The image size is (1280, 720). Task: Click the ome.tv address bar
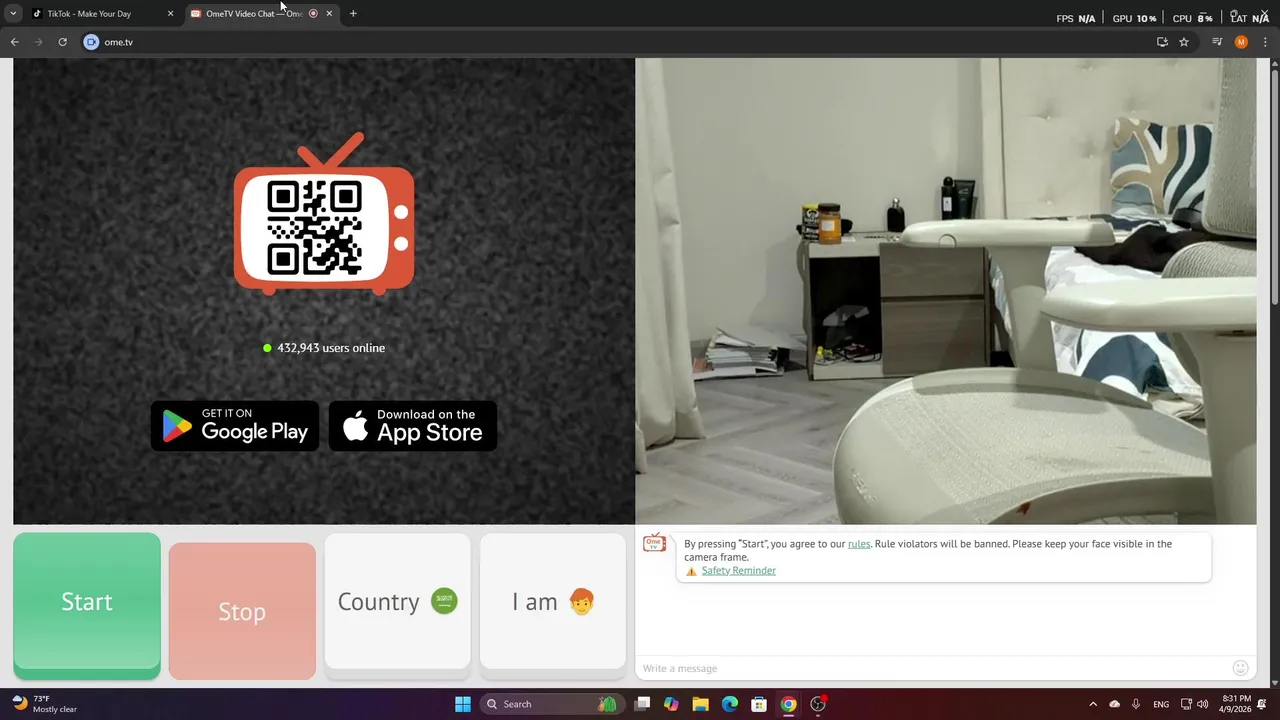pyautogui.click(x=620, y=42)
